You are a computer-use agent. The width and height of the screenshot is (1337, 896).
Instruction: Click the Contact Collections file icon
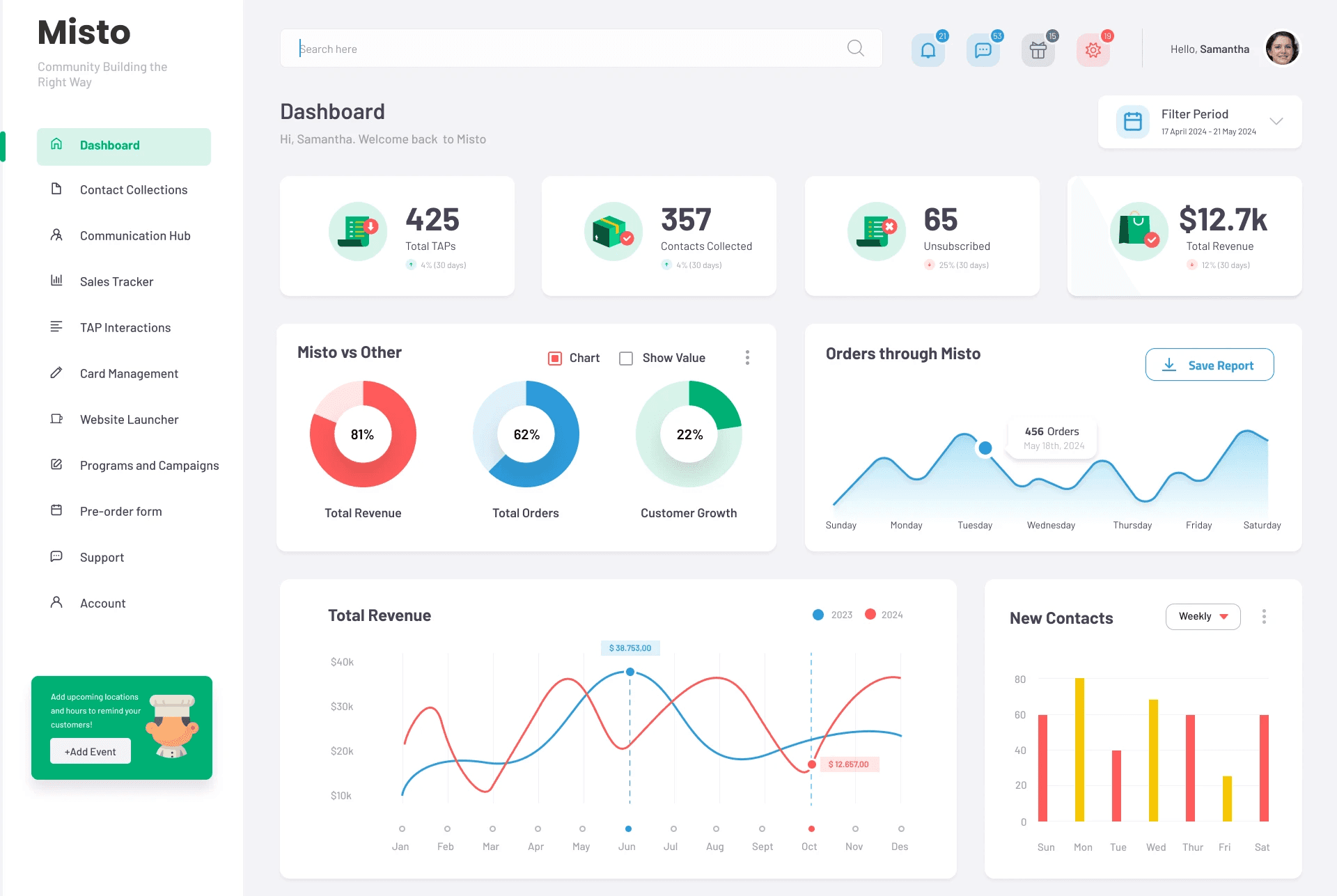[x=56, y=189]
